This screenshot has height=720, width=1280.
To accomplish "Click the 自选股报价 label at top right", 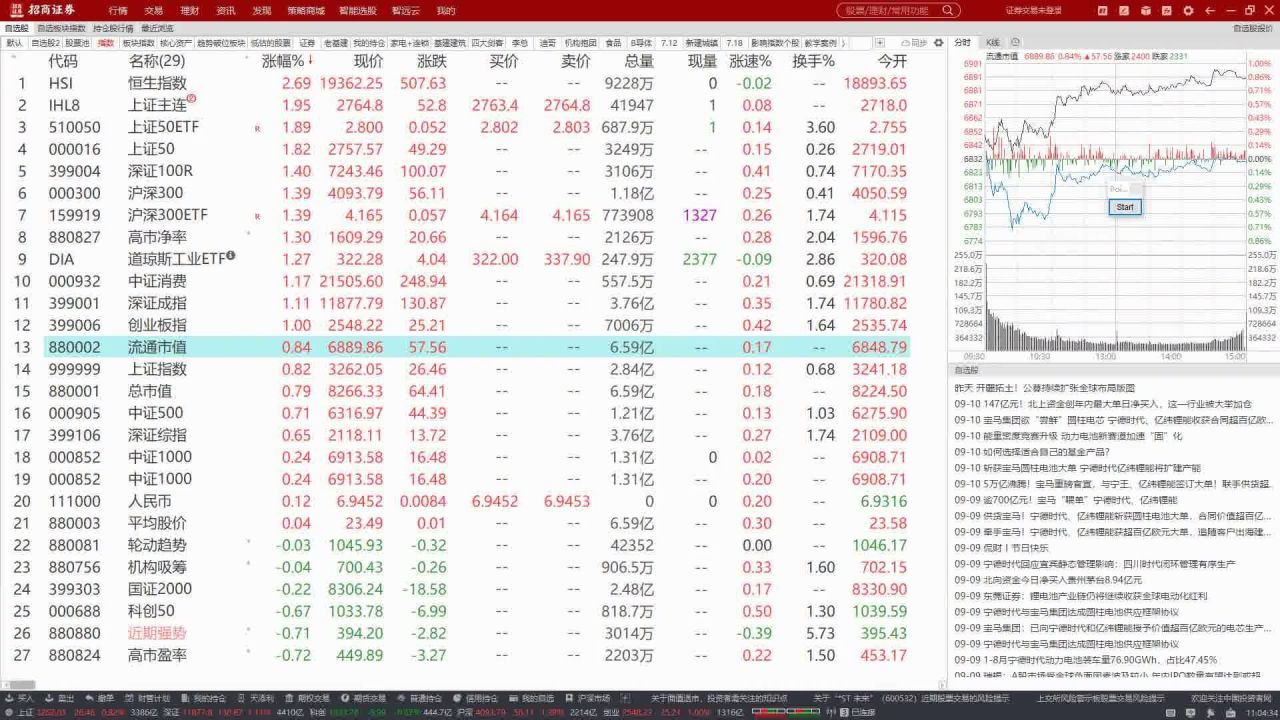I will tap(1253, 29).
